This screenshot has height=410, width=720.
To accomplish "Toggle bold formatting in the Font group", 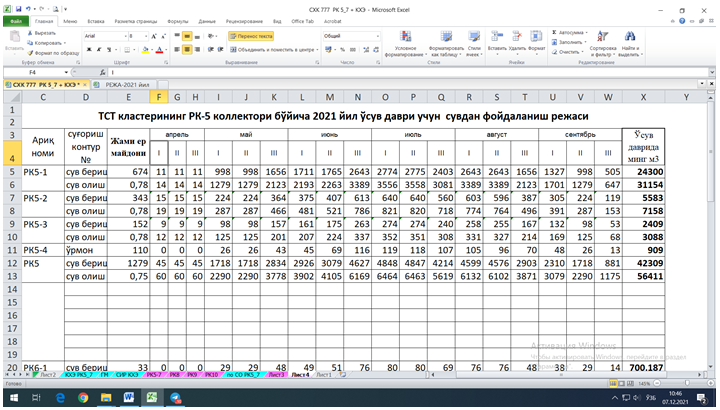I will tap(89, 48).
